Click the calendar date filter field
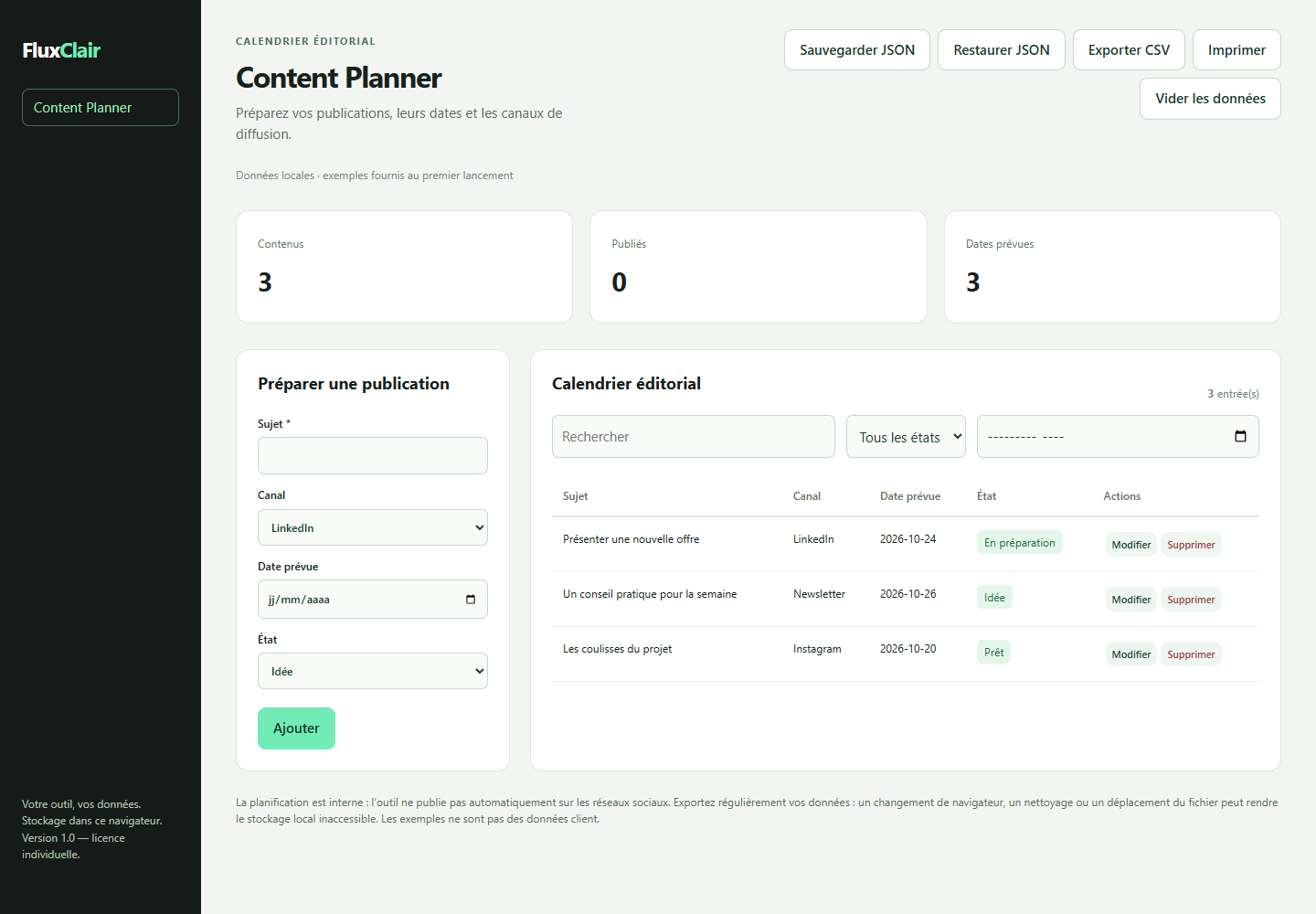The height and width of the screenshot is (914, 1316). [x=1118, y=437]
